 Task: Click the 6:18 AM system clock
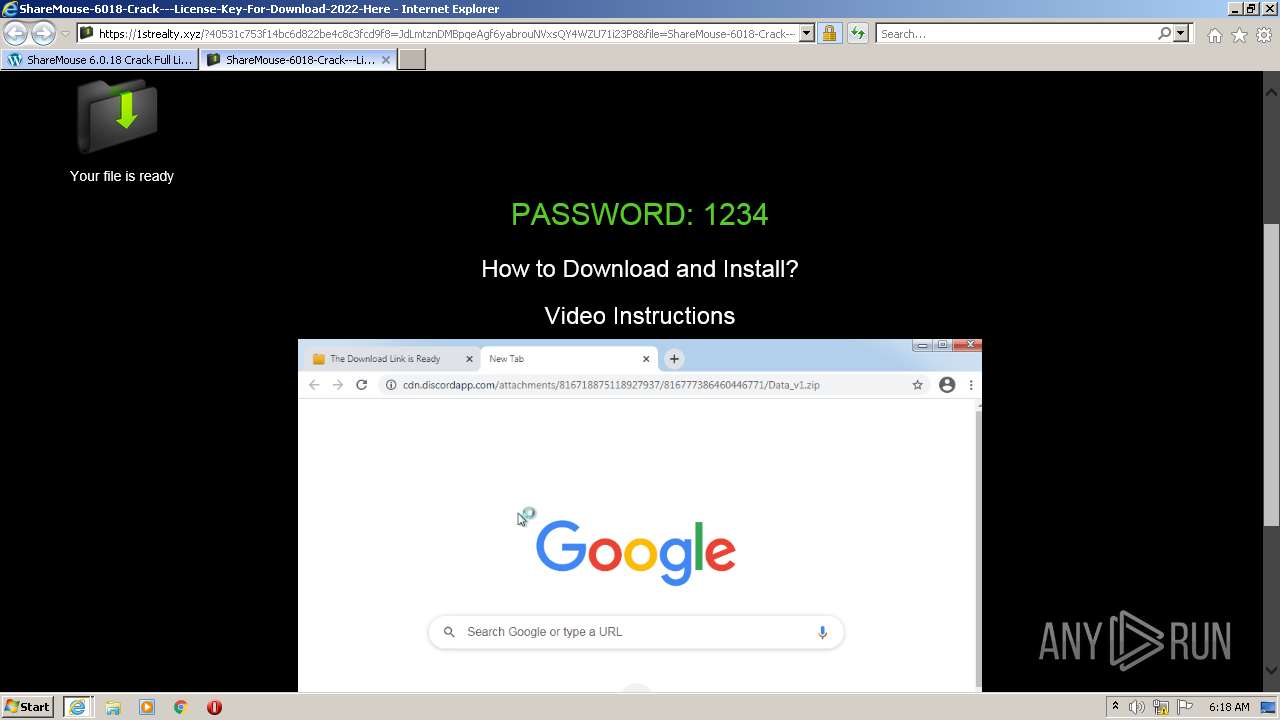pyautogui.click(x=1229, y=707)
